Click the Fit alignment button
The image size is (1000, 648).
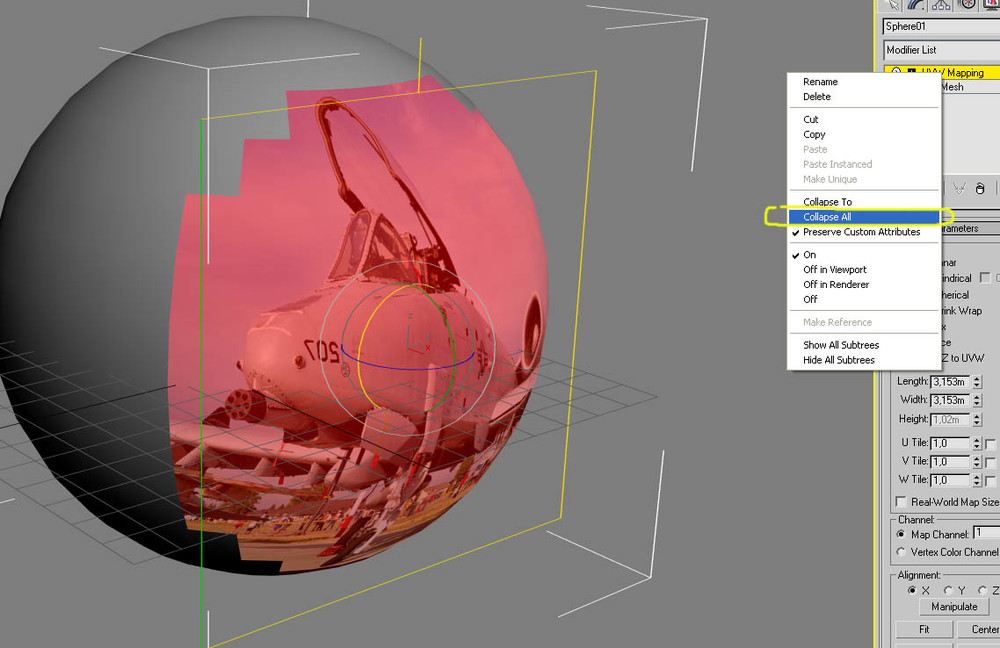click(924, 630)
